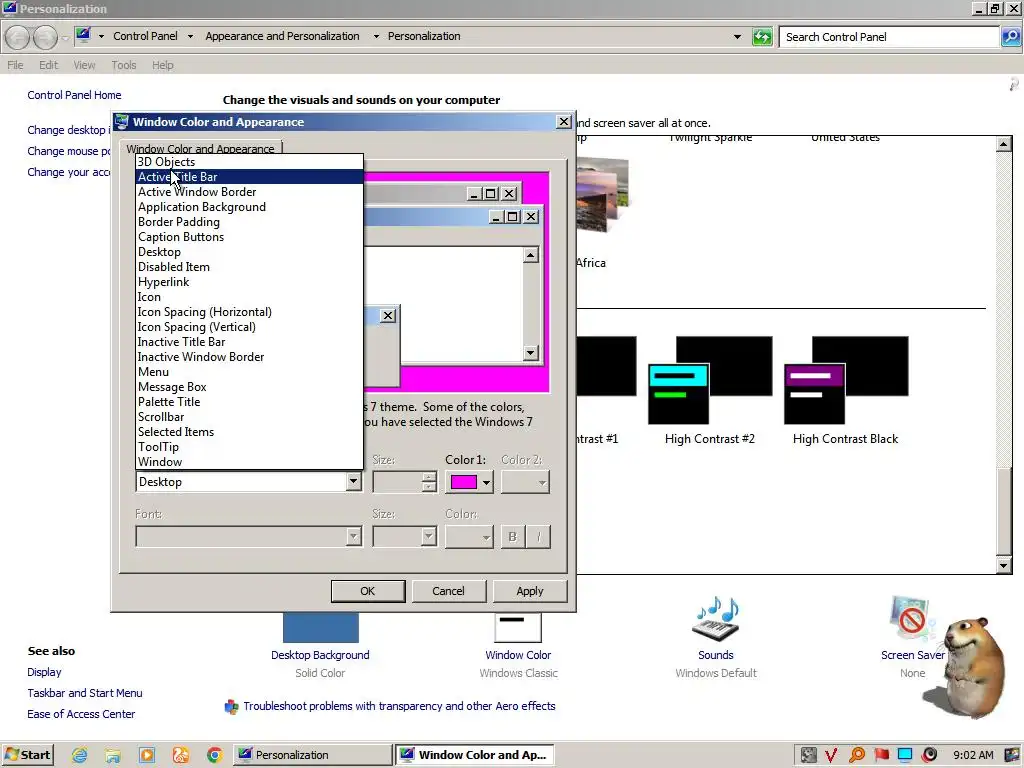
Task: Click Apply in the dialog
Action: [x=530, y=591]
